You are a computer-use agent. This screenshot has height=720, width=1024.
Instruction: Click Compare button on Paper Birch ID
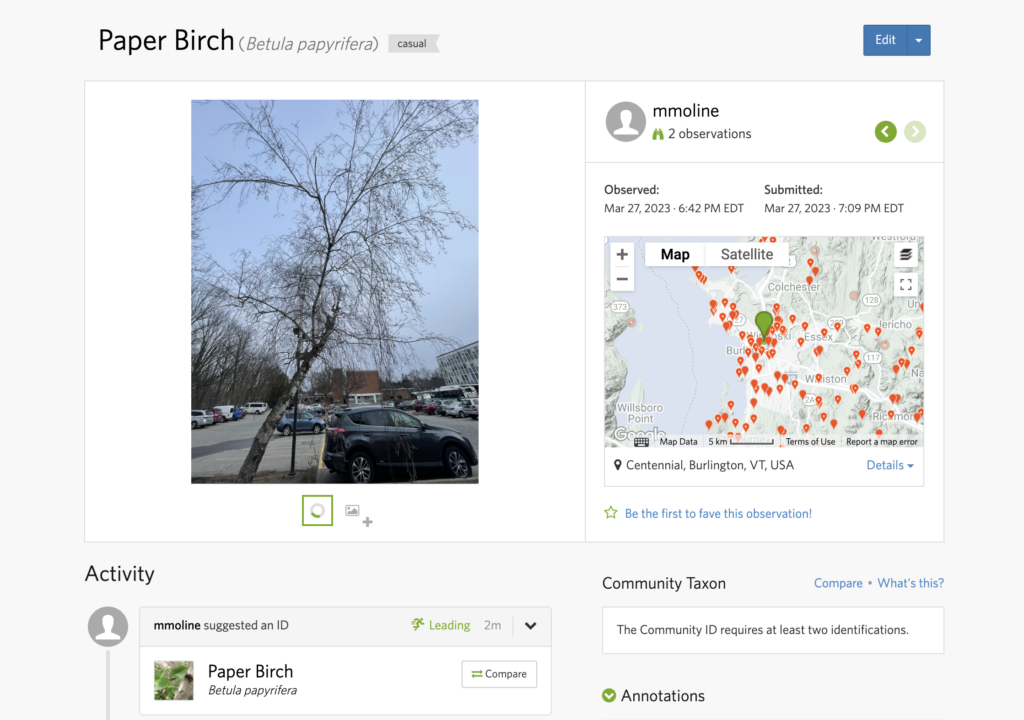click(x=499, y=674)
